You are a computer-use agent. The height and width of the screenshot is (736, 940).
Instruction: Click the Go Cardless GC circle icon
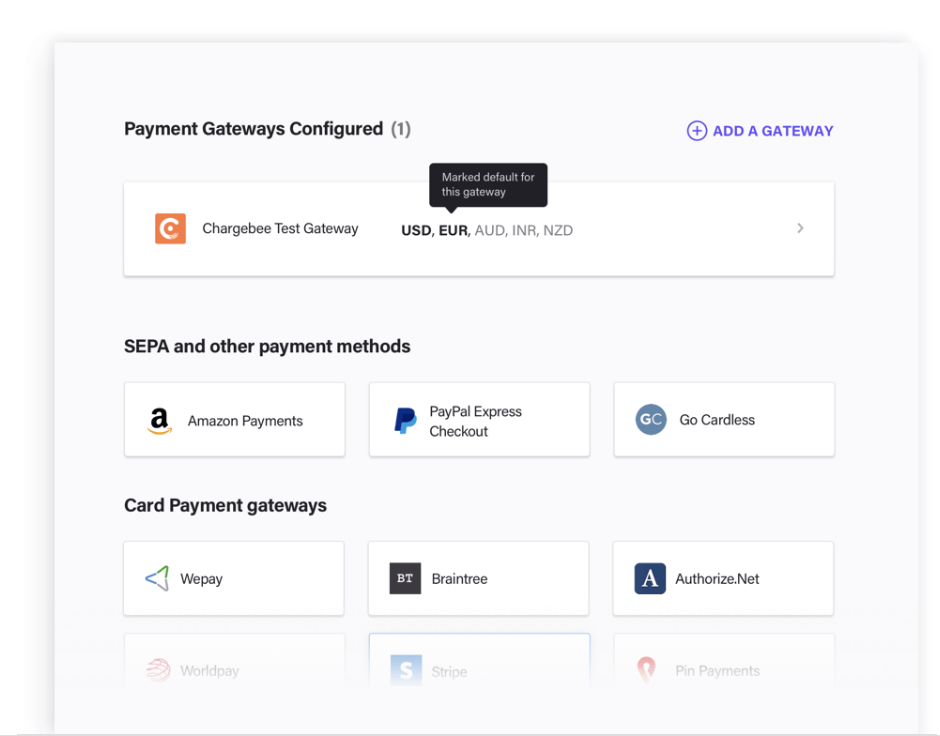click(x=651, y=420)
